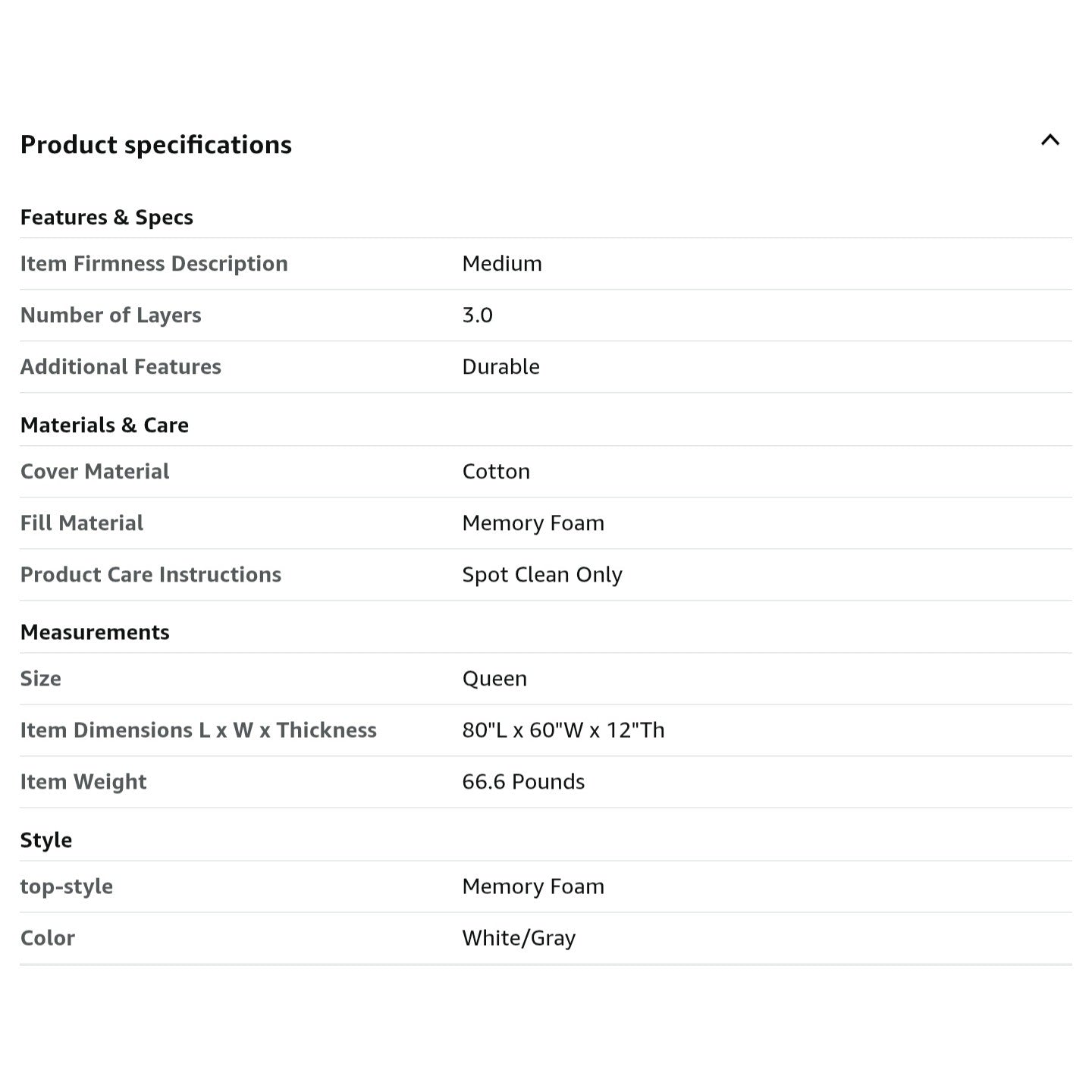Select the 66.6 Pounds weight value
1092x1092 pixels.
pos(523,782)
